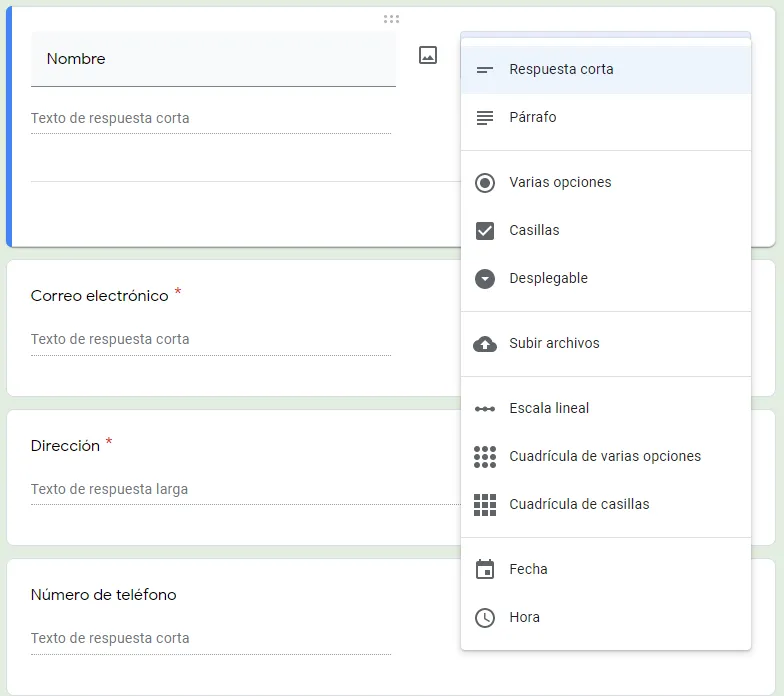Select the Correo electrónico question title
This screenshot has height=696, width=784.
(x=100, y=296)
